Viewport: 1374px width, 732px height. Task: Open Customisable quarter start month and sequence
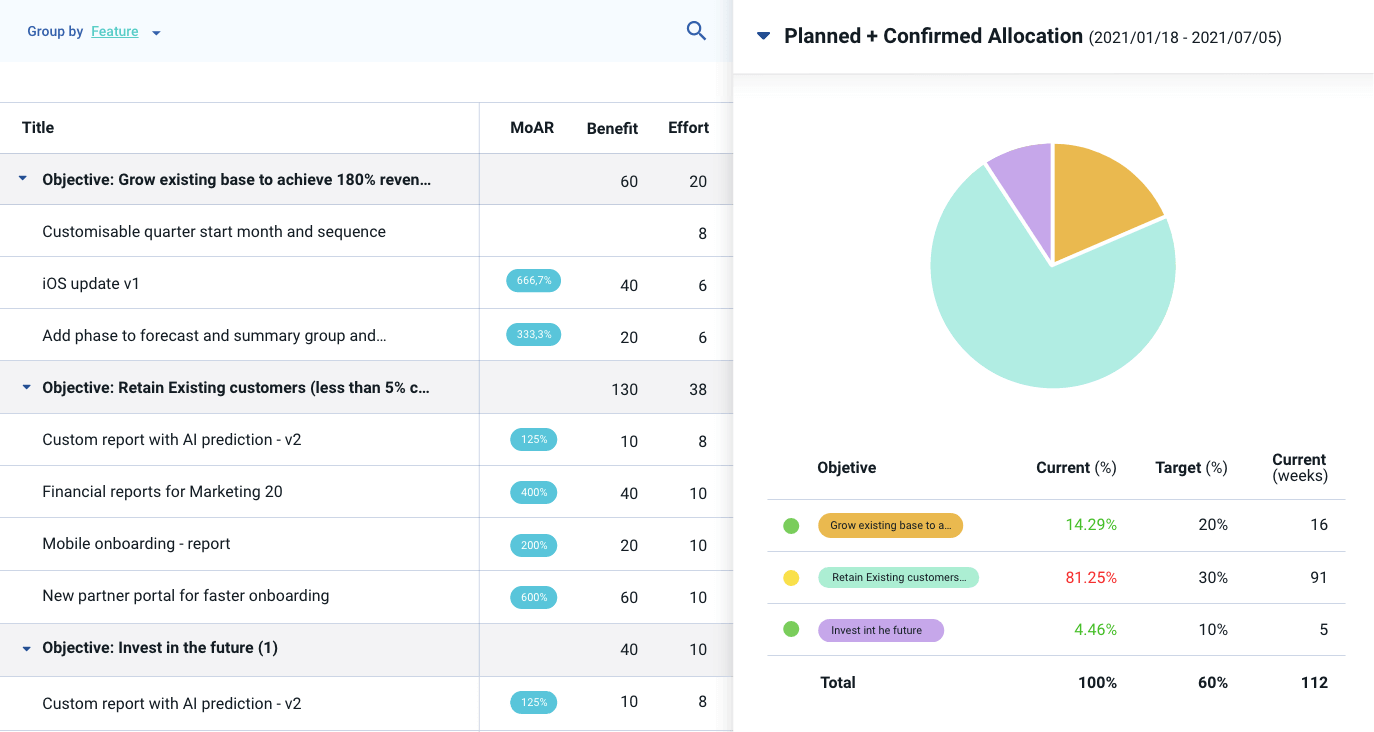click(214, 231)
